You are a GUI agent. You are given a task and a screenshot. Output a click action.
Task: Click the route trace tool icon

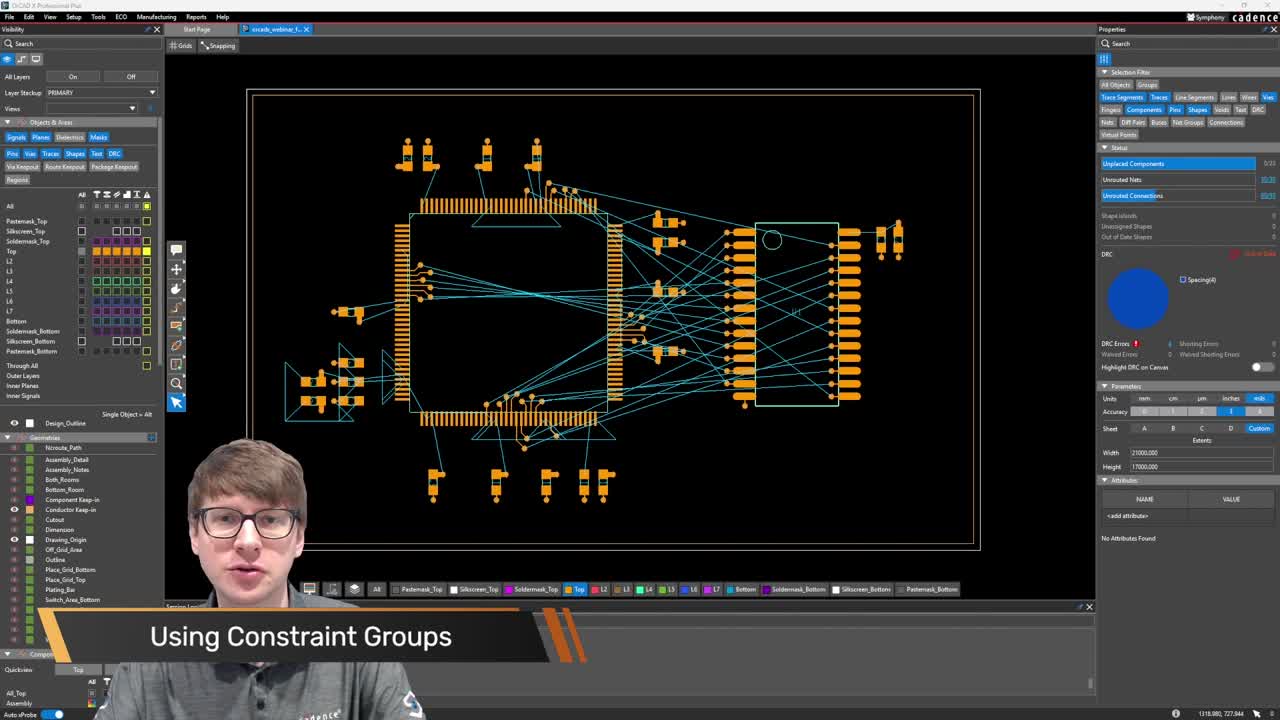[176, 307]
